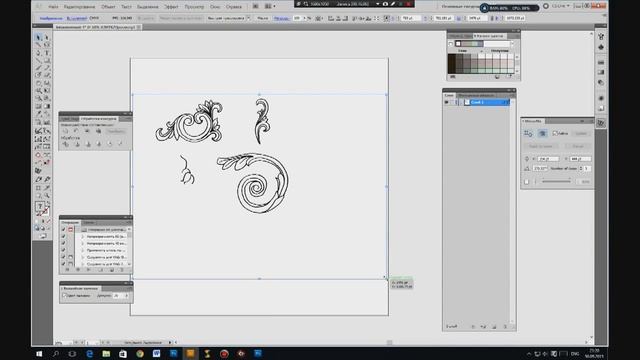Click the Маска button in control bar
Image resolution: width=640 pixels, height=360 pixels.
tap(263, 18)
